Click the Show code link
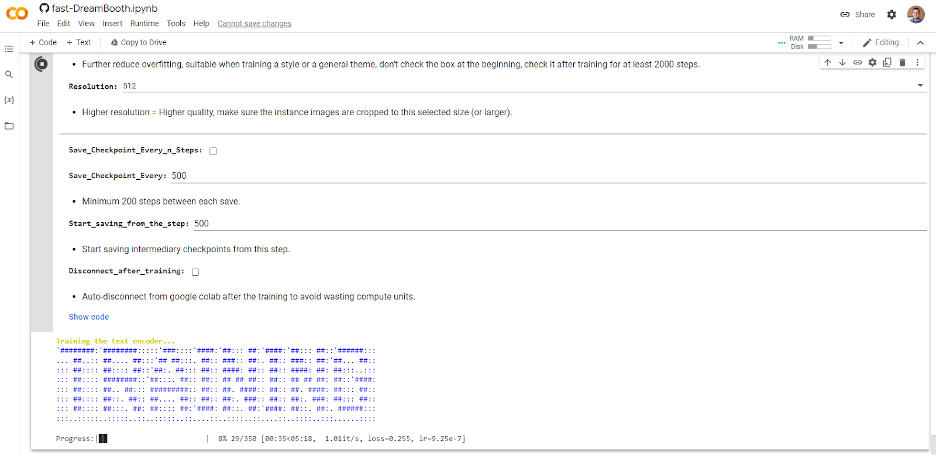The height and width of the screenshot is (456, 936). point(89,317)
